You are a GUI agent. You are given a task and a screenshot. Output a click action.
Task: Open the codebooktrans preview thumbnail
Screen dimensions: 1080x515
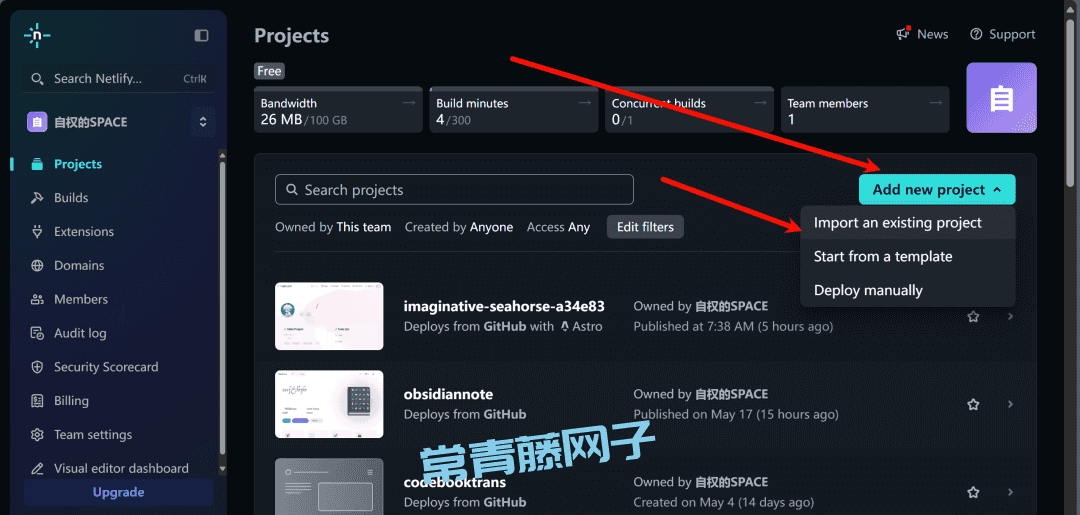[329, 486]
